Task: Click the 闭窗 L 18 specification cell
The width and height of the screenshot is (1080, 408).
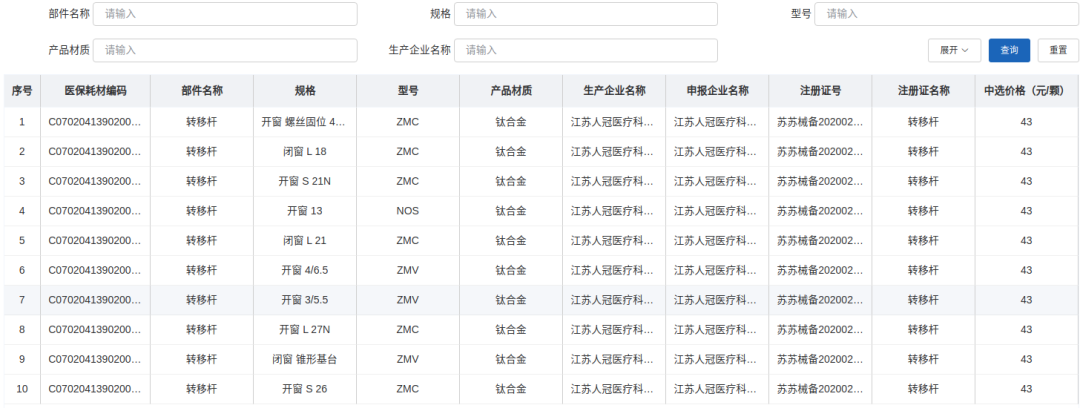Action: pyautogui.click(x=304, y=152)
